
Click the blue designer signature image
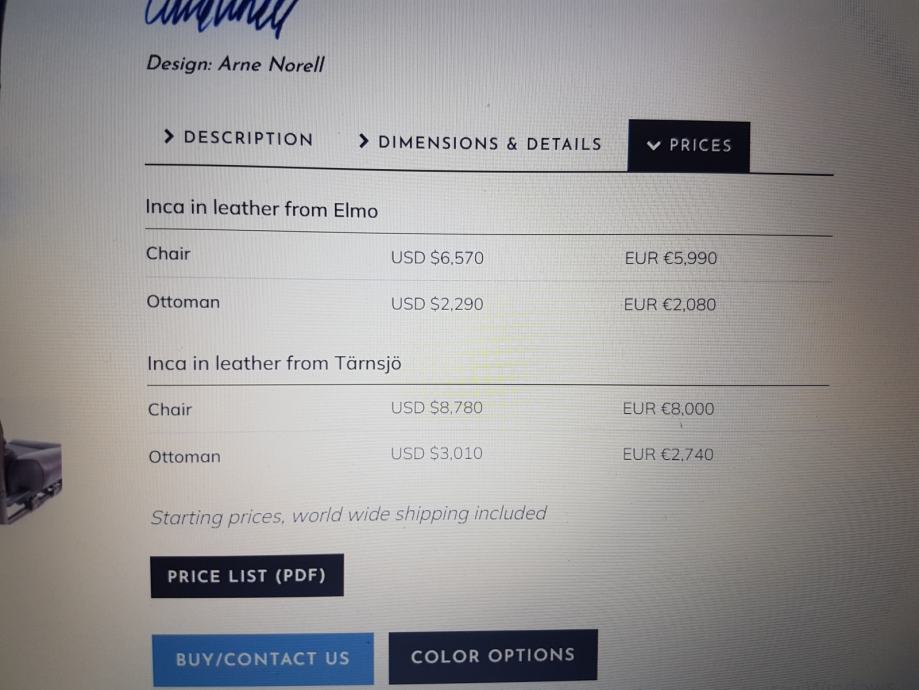[x=222, y=17]
